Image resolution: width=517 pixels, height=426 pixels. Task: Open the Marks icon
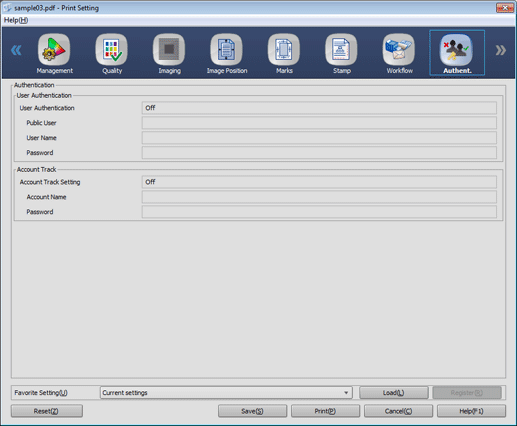[x=284, y=49]
